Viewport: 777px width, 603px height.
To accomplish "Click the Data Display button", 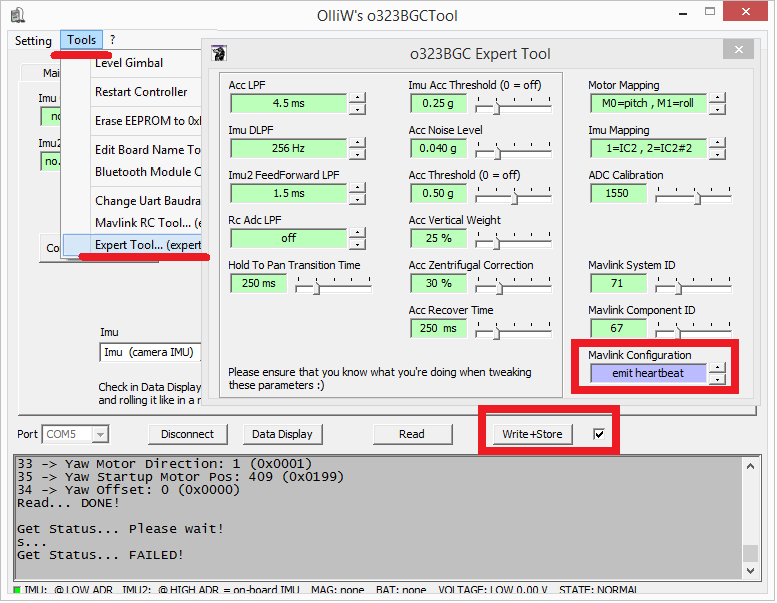I will 282,434.
